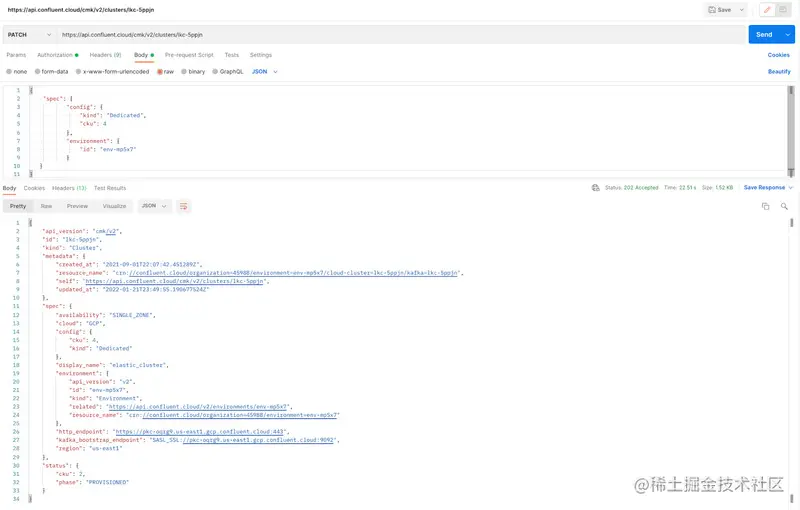Open the Send button dropdown arrow
Image resolution: width=800 pixels, height=510 pixels.
pos(788,35)
